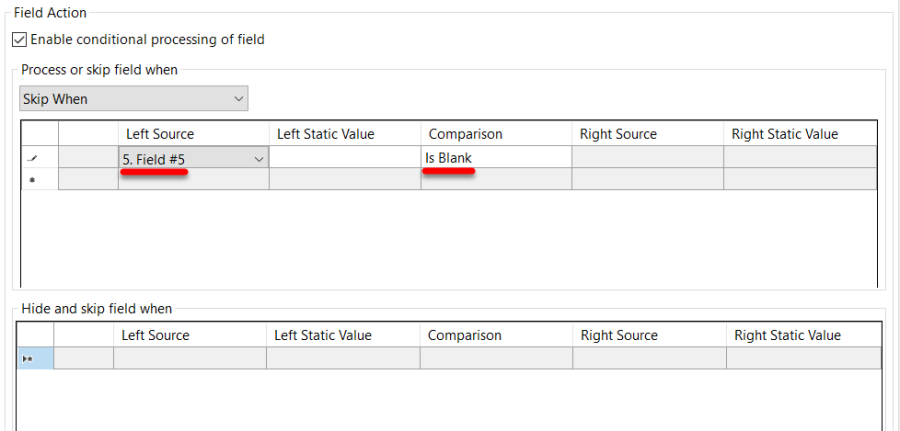Select current row arrow in Hide grid

[x=28, y=358]
